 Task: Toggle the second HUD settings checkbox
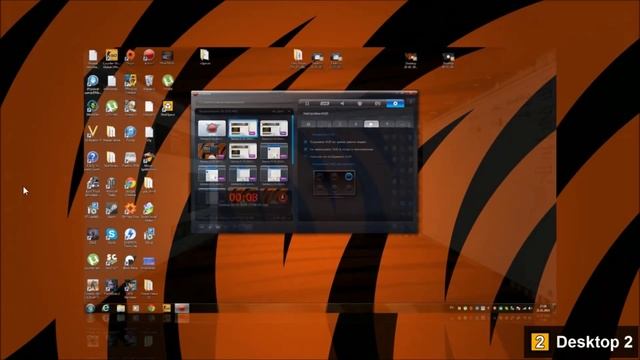[306, 149]
